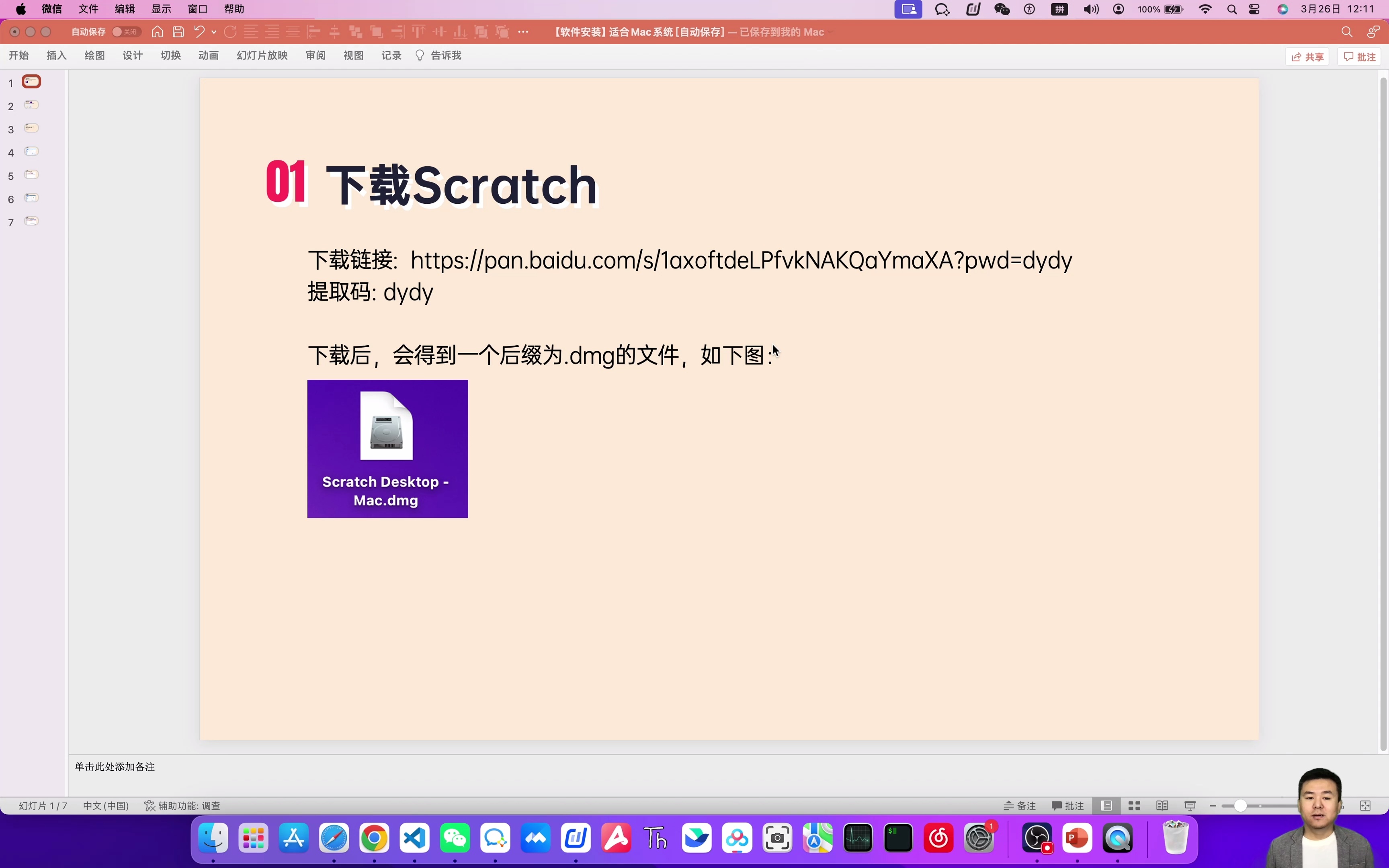The height and width of the screenshot is (868, 1389).
Task: Toggle the 备注 notes pane
Action: 1019,806
